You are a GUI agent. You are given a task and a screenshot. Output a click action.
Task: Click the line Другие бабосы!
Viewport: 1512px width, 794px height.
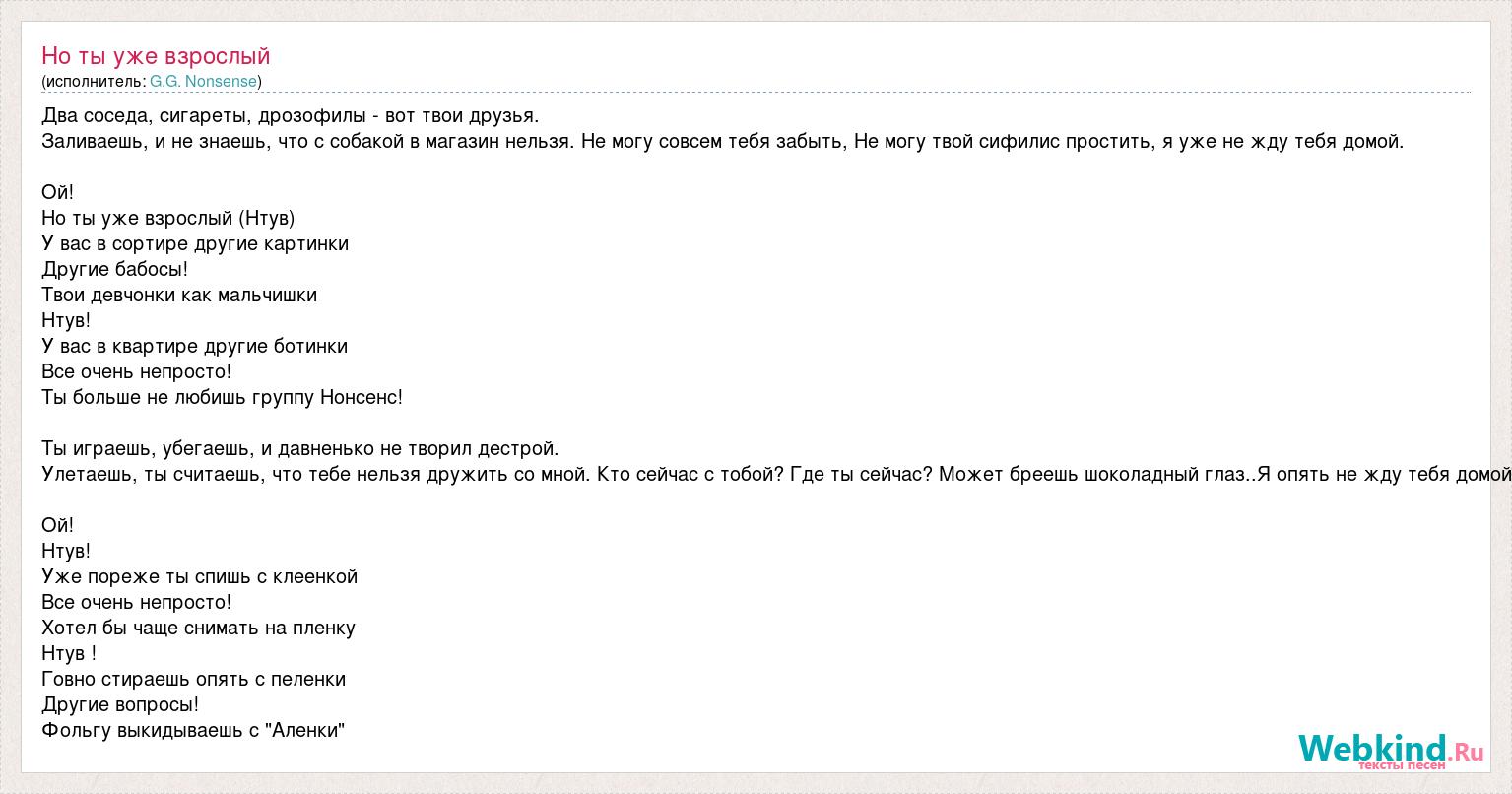tap(114, 269)
